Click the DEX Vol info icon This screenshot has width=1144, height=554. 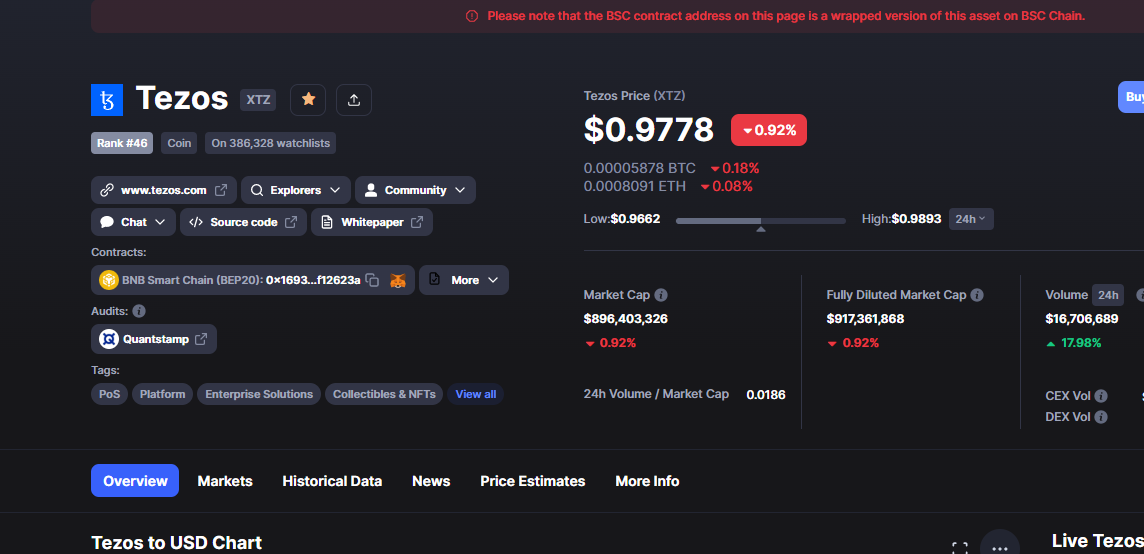click(1101, 417)
